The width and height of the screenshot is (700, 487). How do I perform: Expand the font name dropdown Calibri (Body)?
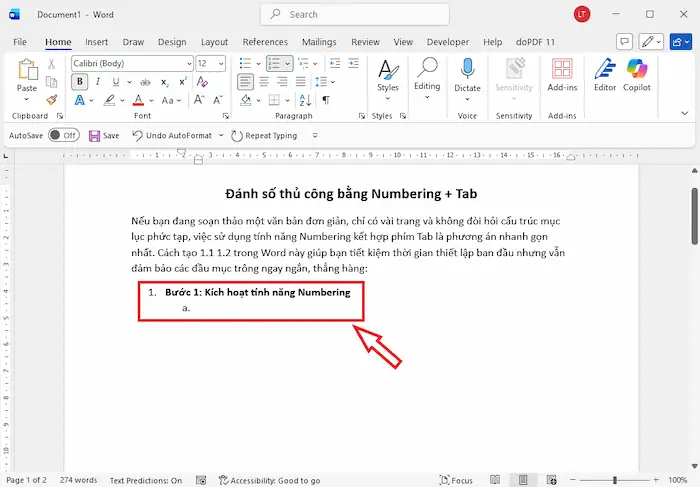click(x=187, y=63)
